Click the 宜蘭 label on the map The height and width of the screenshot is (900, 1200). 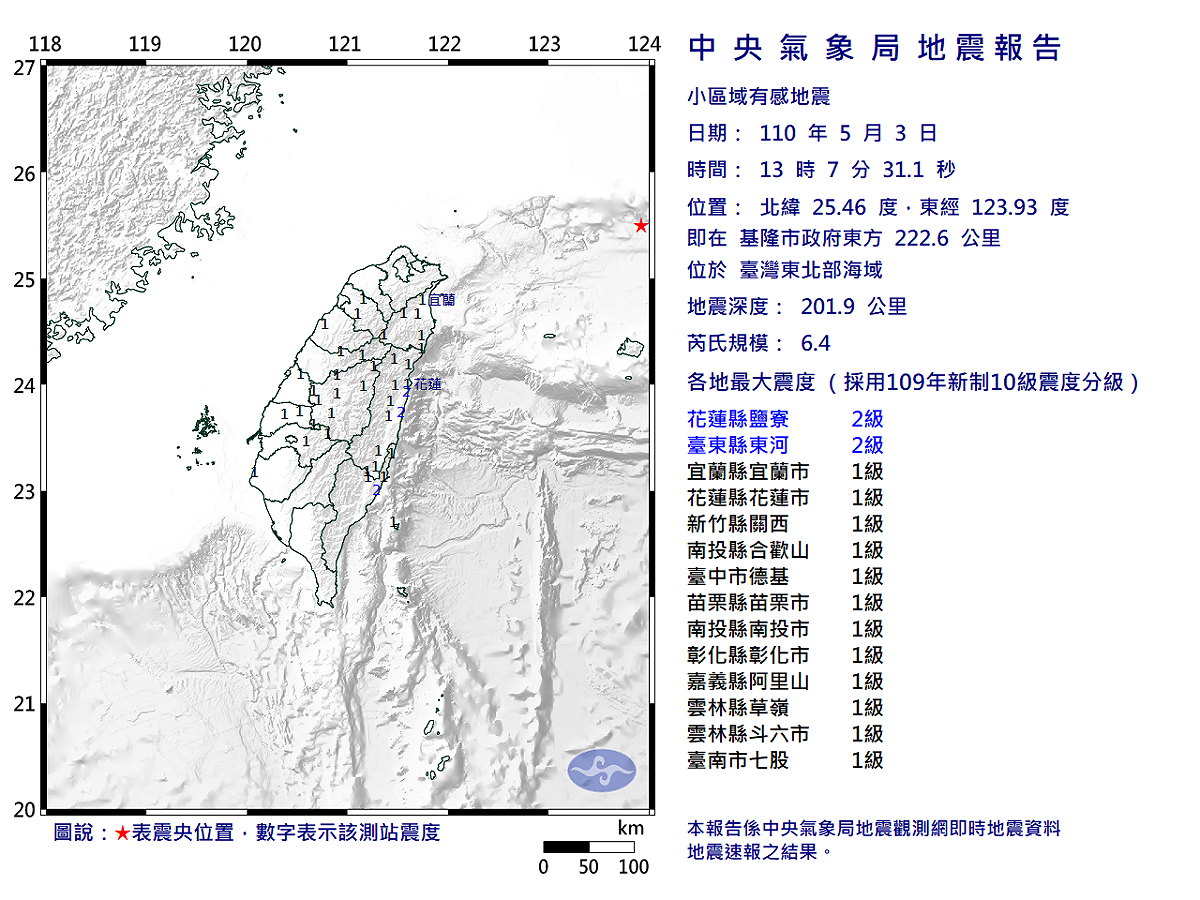click(x=443, y=299)
